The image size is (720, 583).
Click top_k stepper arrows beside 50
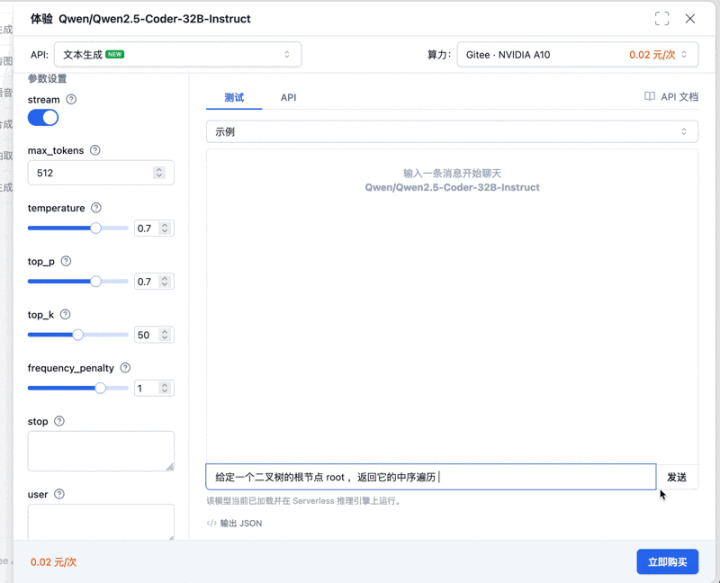coord(165,335)
